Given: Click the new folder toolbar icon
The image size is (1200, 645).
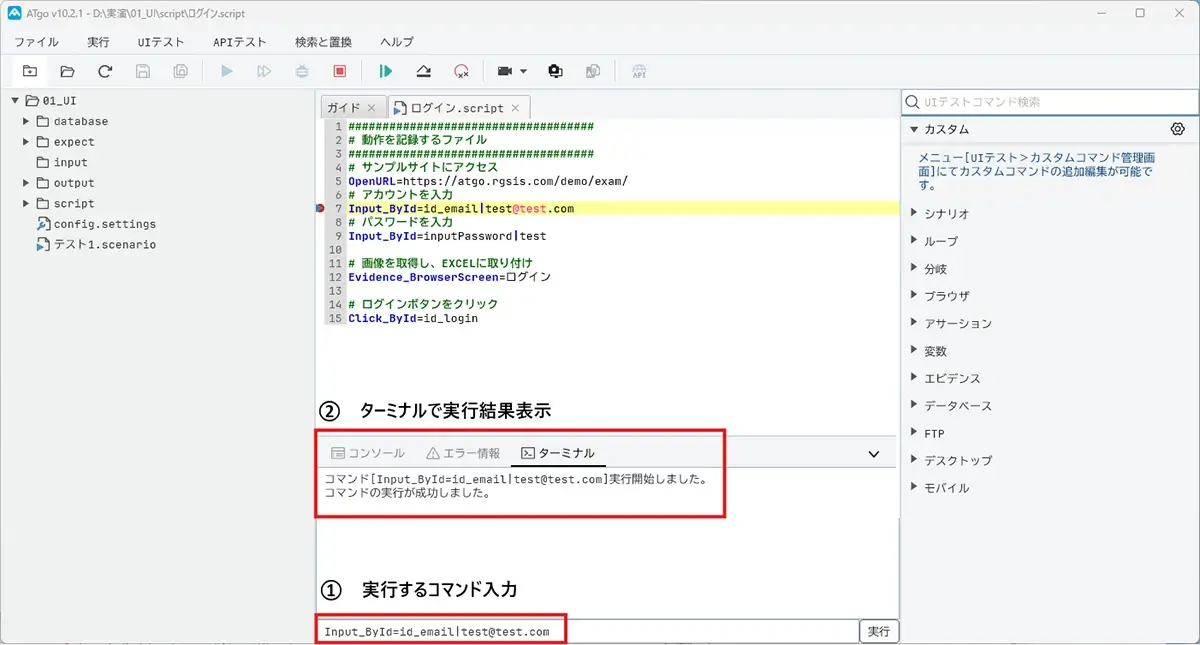Looking at the screenshot, I should point(30,71).
